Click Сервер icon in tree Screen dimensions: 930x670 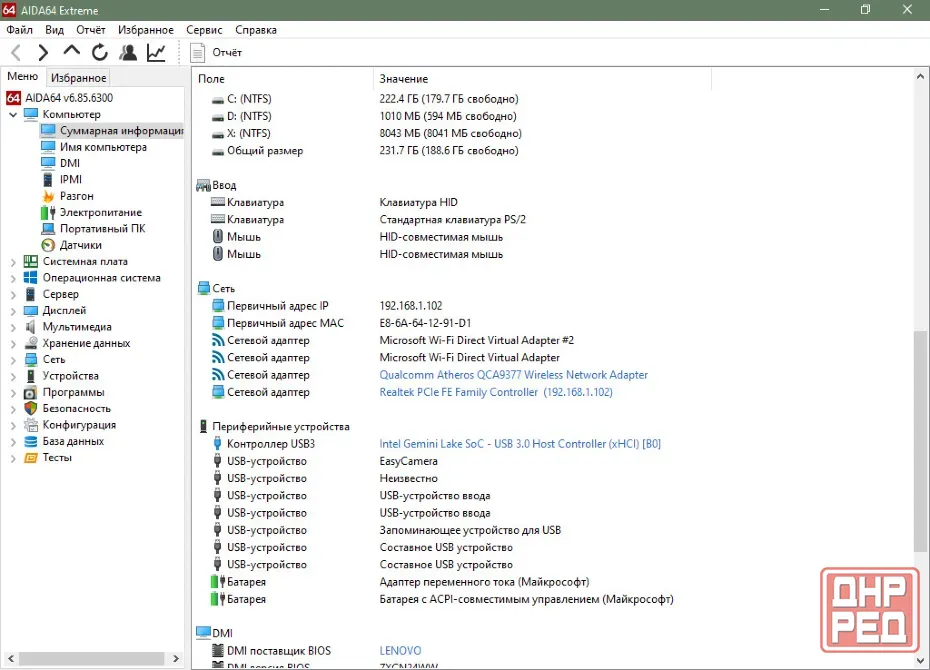coord(31,294)
